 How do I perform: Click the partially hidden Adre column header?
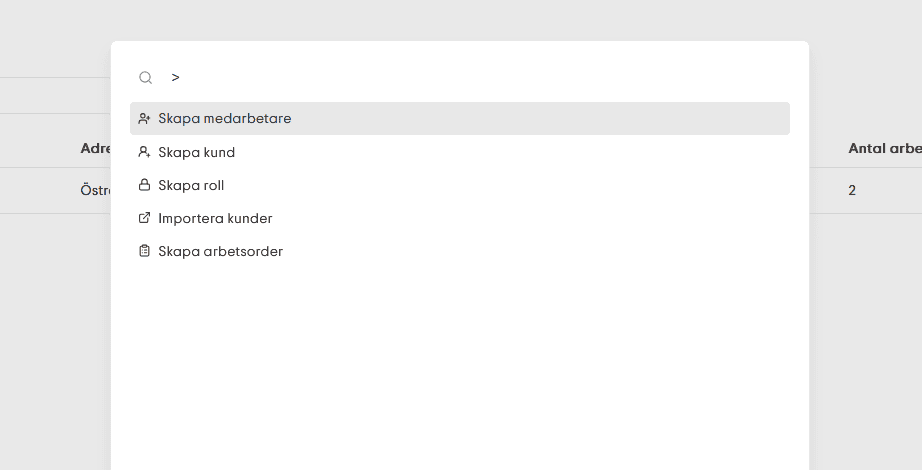(95, 148)
